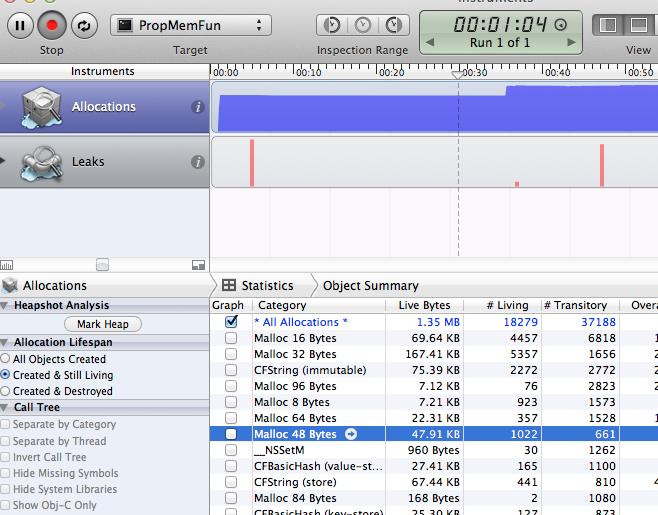This screenshot has height=515, width=658.
Task: Click the focus arrow beside Malloc 48 Bytes
Action: coord(350,434)
